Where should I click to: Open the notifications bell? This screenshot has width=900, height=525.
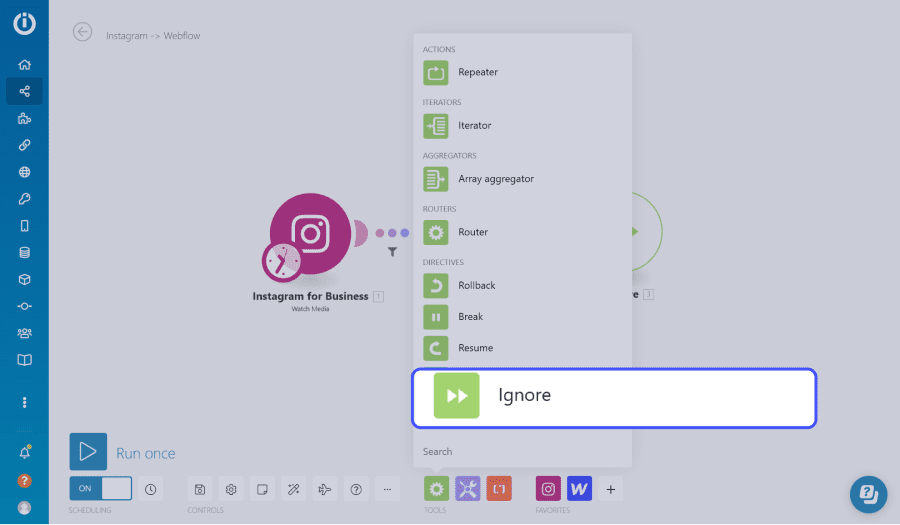tap(25, 453)
